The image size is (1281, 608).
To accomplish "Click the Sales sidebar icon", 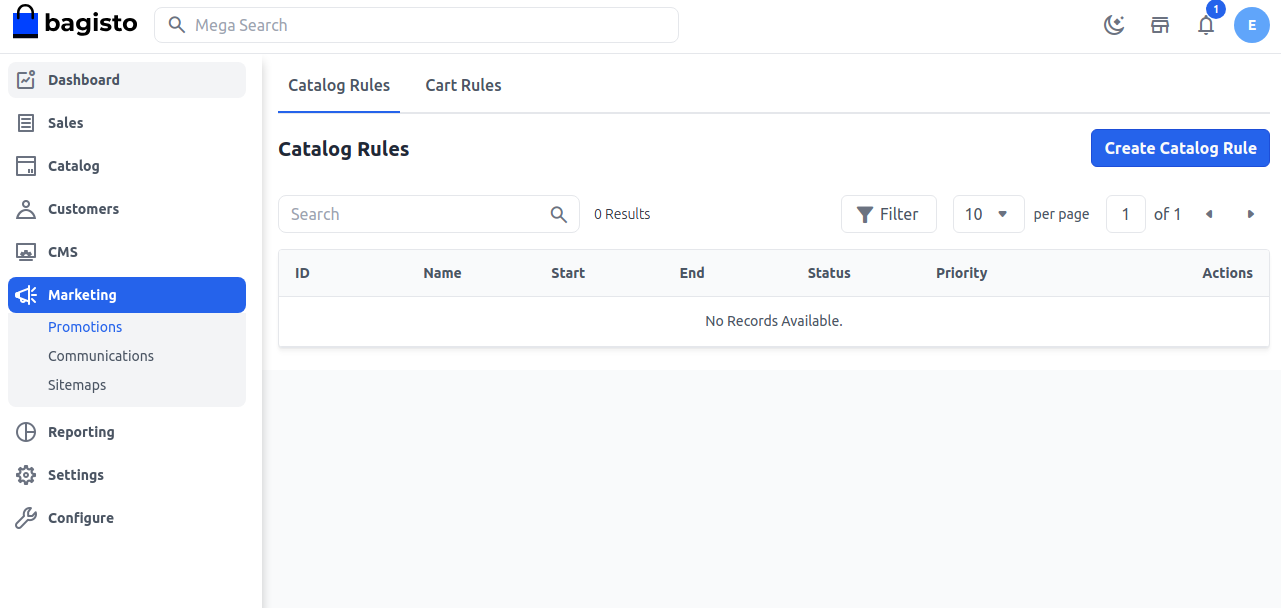I will (x=26, y=123).
